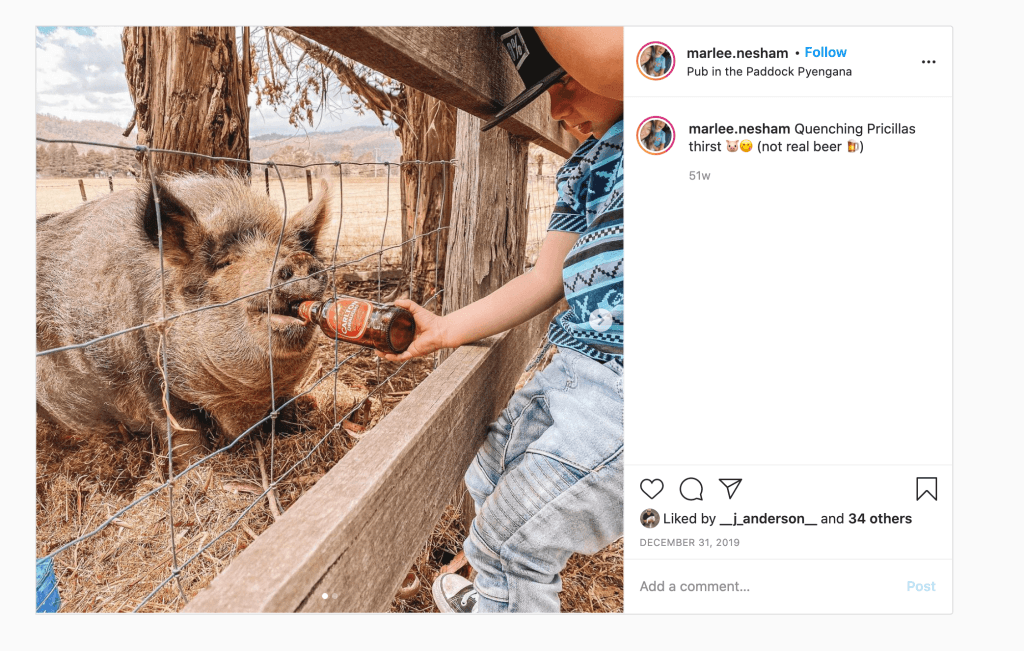This screenshot has width=1024, height=651.
Task: Open marlee.nesham's profile picture in the header
Action: 655,61
